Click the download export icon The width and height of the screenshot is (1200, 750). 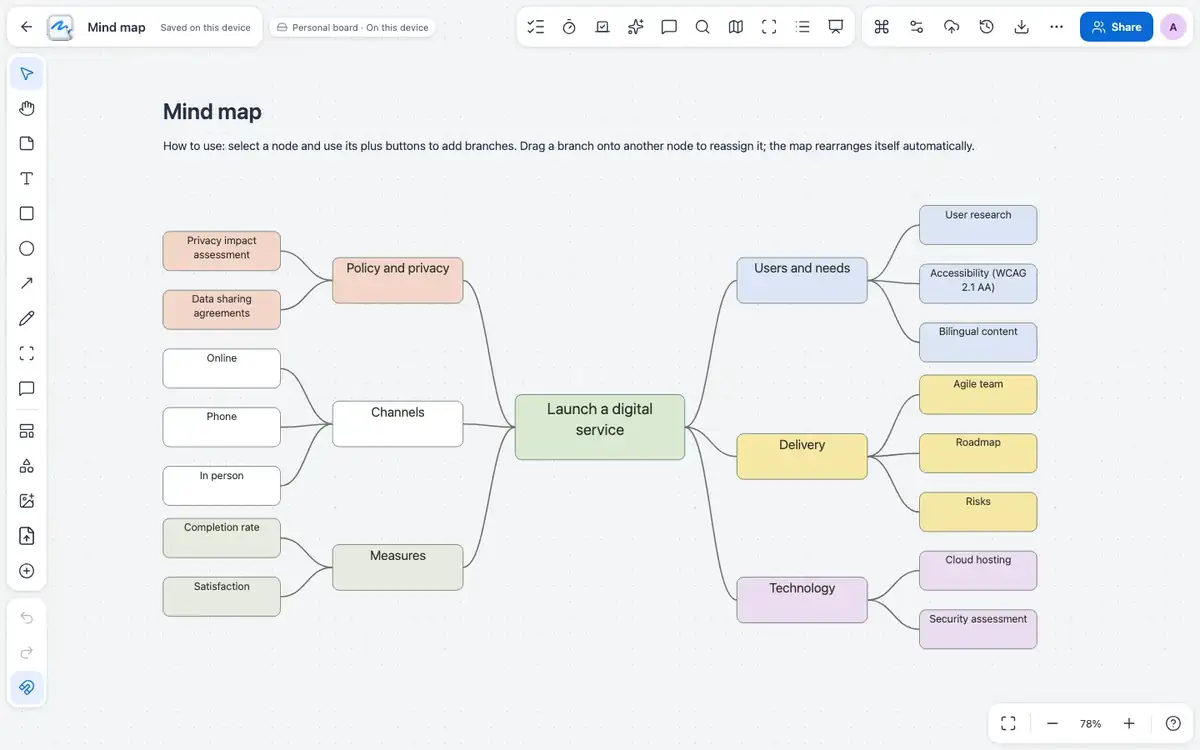pos(1021,27)
